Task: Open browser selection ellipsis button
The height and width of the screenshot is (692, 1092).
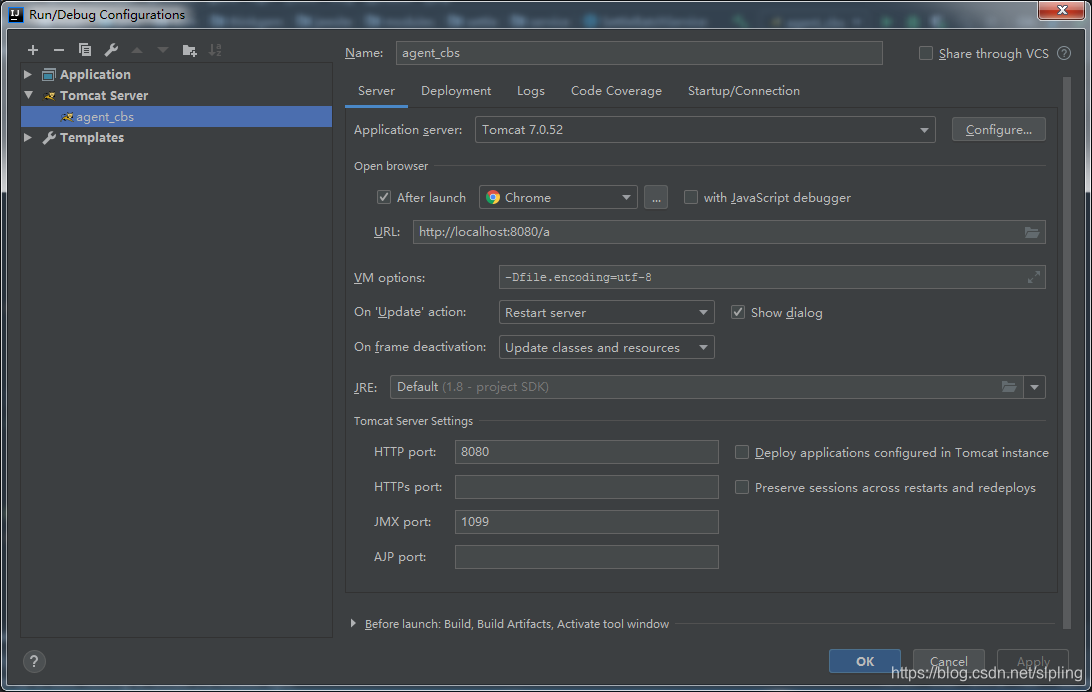Action: tap(656, 198)
